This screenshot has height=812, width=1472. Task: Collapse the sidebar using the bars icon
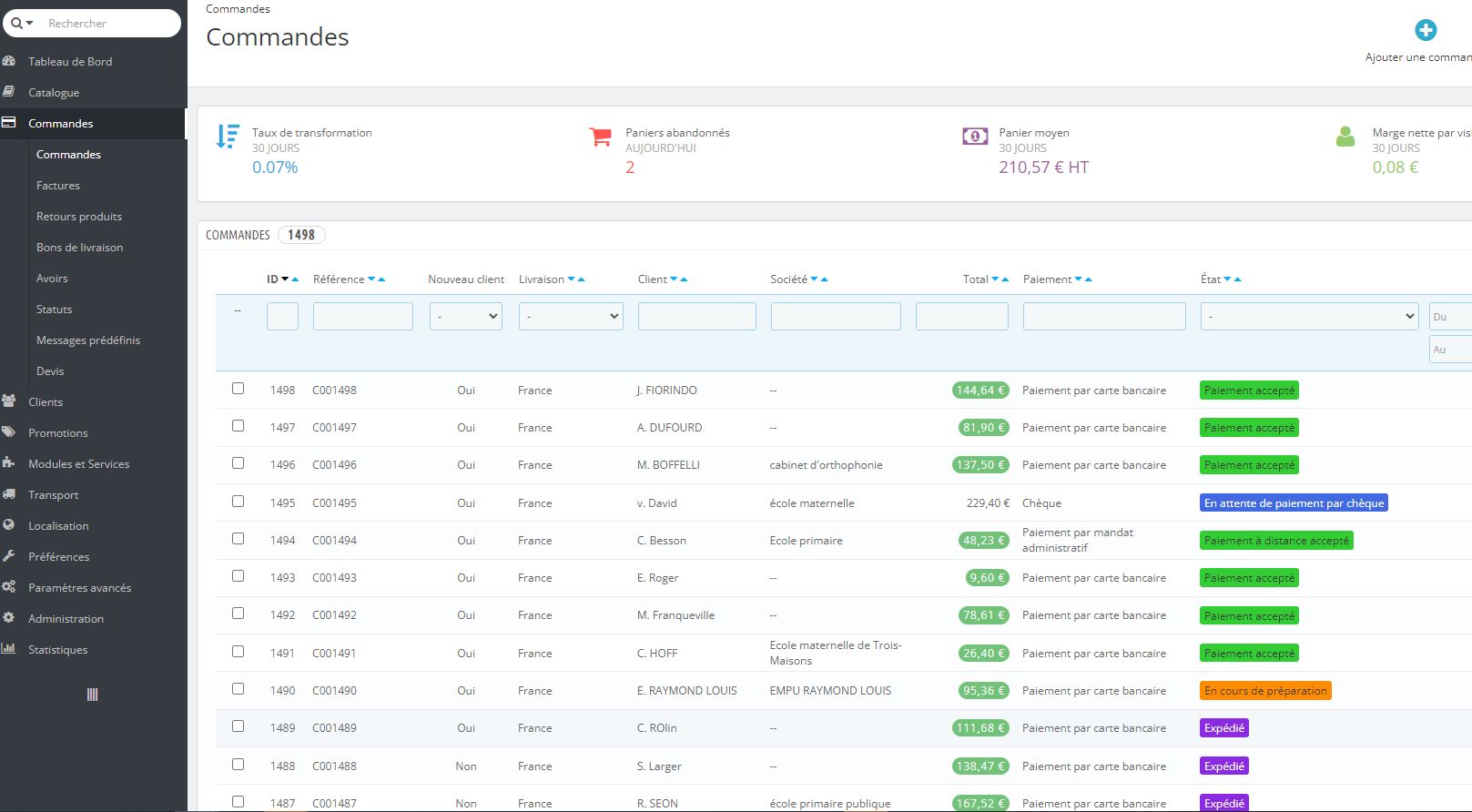pos(92,695)
